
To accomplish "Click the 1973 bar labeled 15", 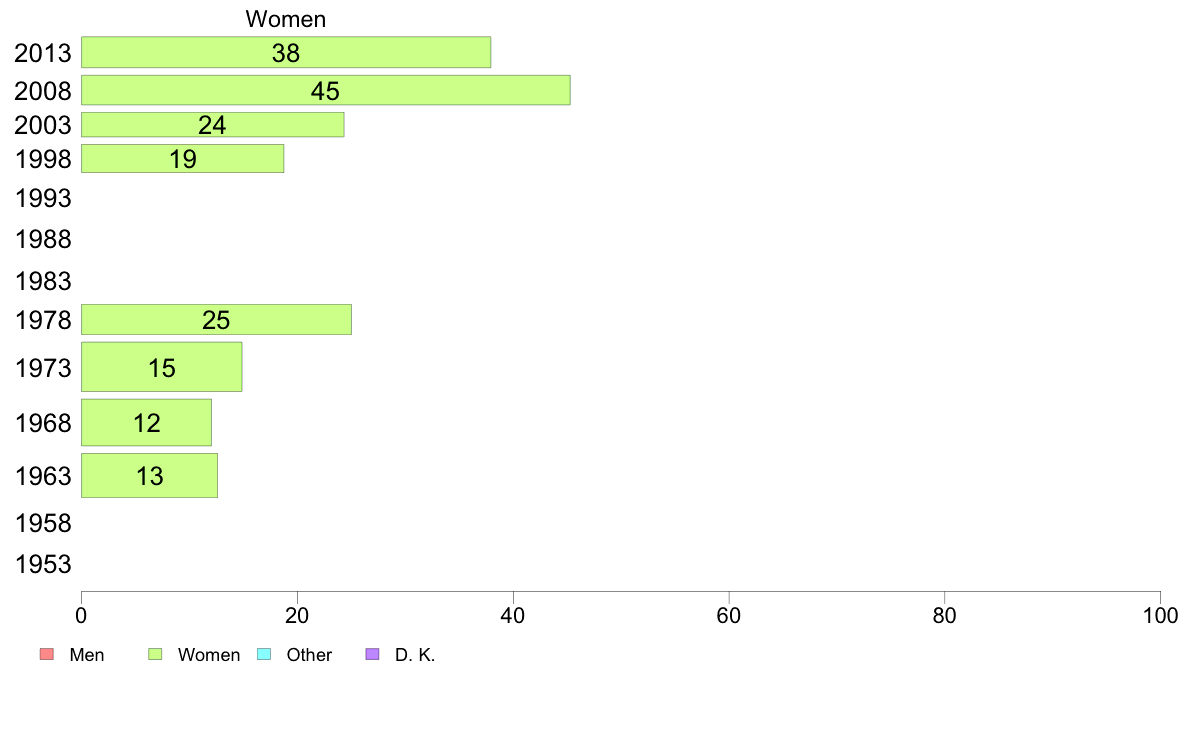I will (x=161, y=367).
